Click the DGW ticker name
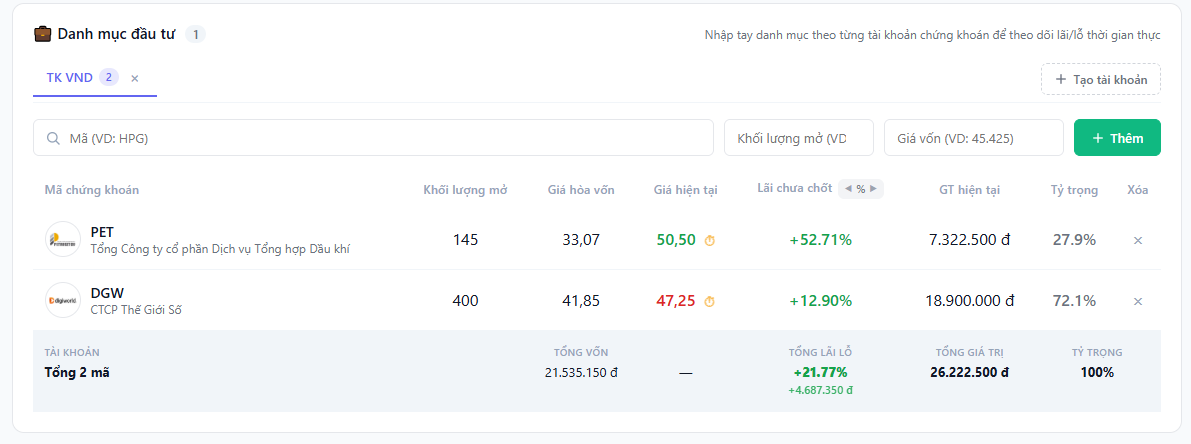 (107, 293)
